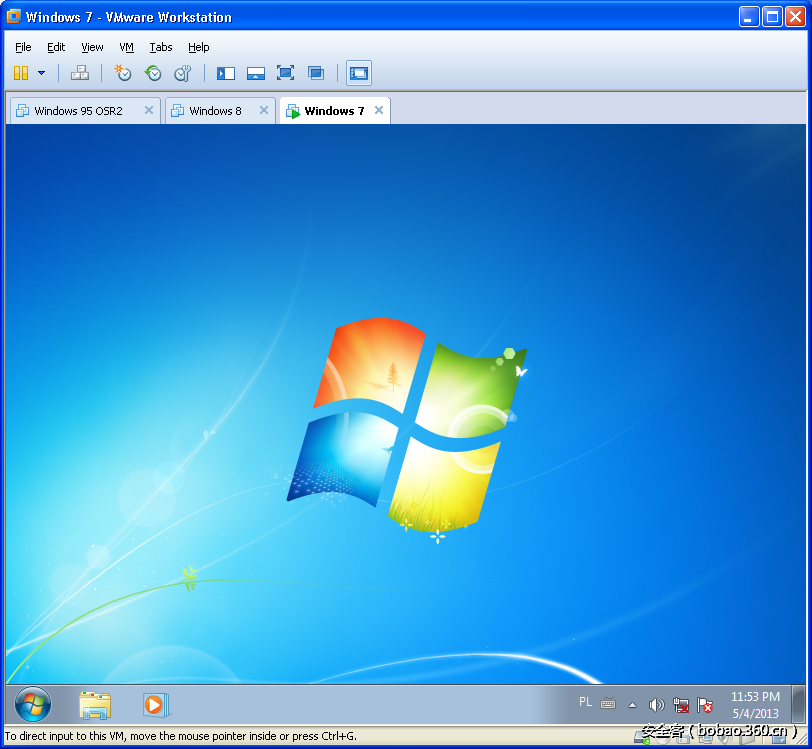Open the volume slider via the speaker icon
The height and width of the screenshot is (749, 812).
point(656,704)
